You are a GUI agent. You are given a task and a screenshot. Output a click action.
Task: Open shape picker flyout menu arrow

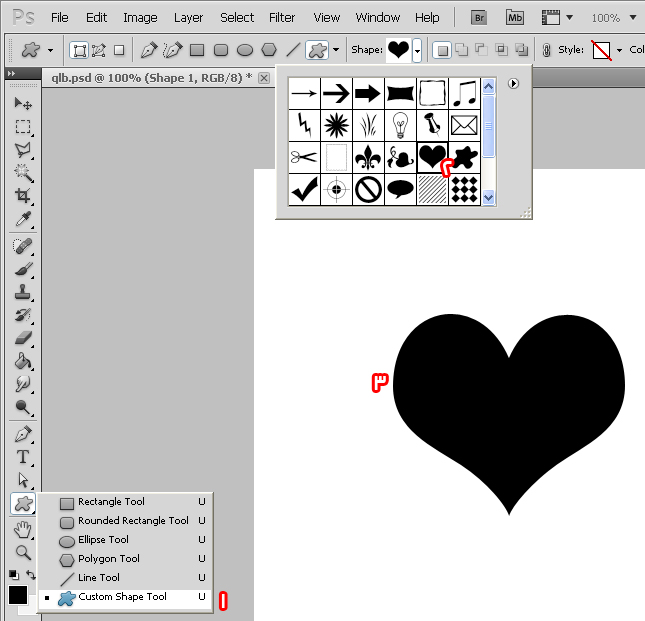click(x=513, y=84)
